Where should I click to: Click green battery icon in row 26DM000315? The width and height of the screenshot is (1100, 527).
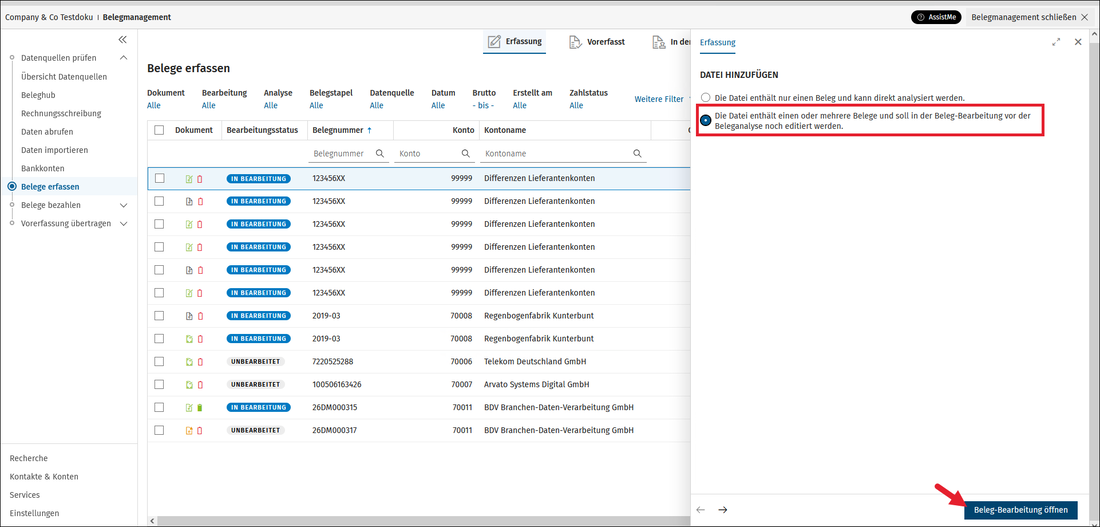tap(200, 408)
